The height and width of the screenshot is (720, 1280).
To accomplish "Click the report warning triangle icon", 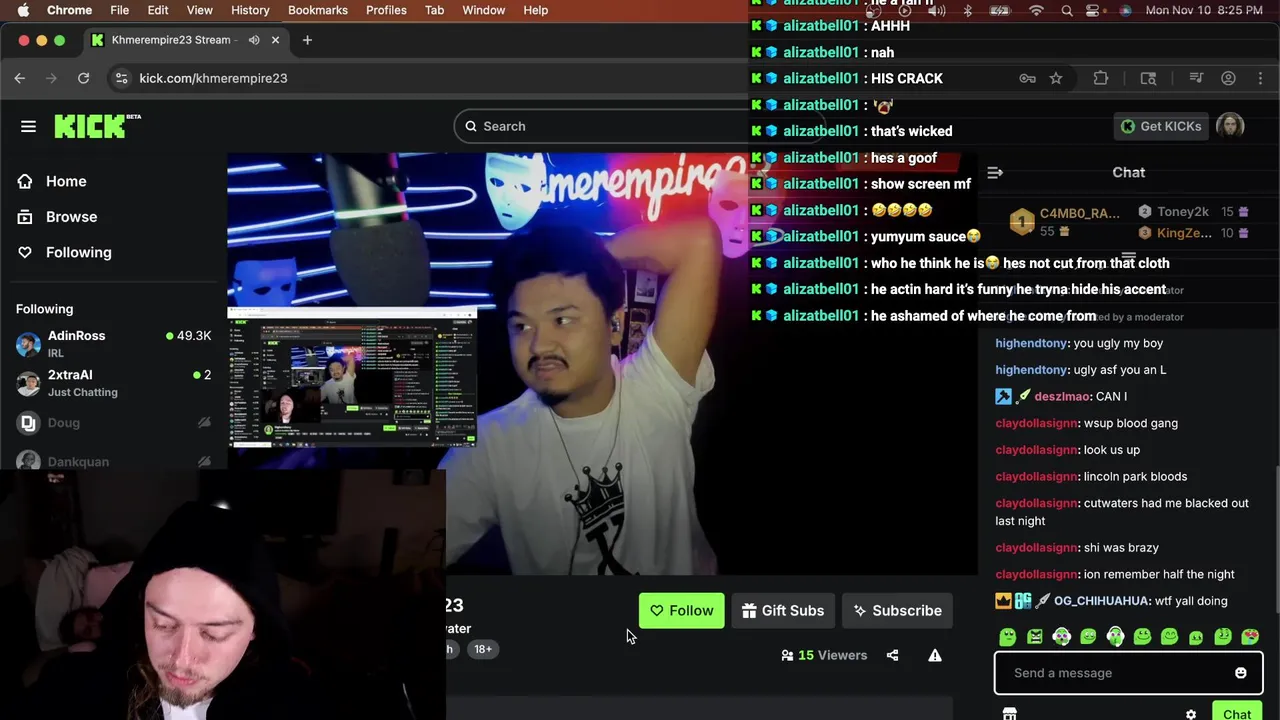I will (x=935, y=656).
